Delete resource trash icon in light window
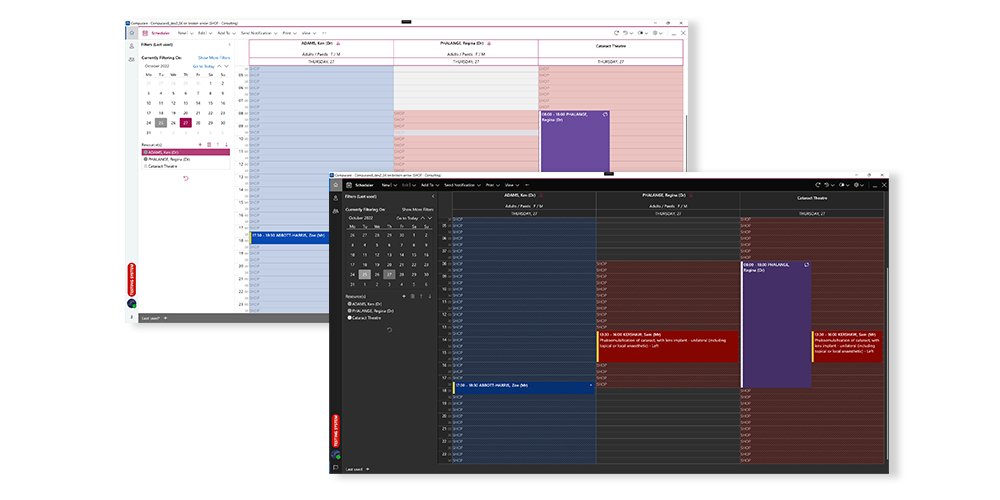Image resolution: width=1000 pixels, height=500 pixels. 209,145
